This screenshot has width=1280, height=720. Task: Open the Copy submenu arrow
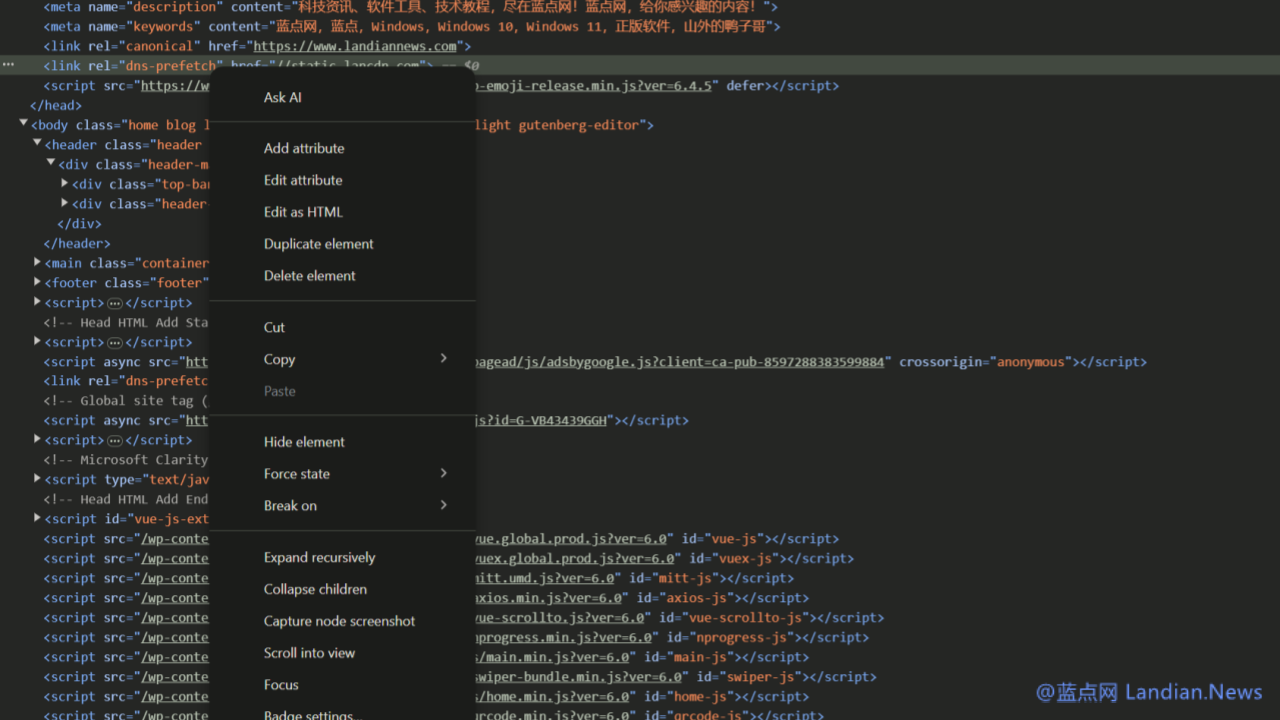coord(444,358)
